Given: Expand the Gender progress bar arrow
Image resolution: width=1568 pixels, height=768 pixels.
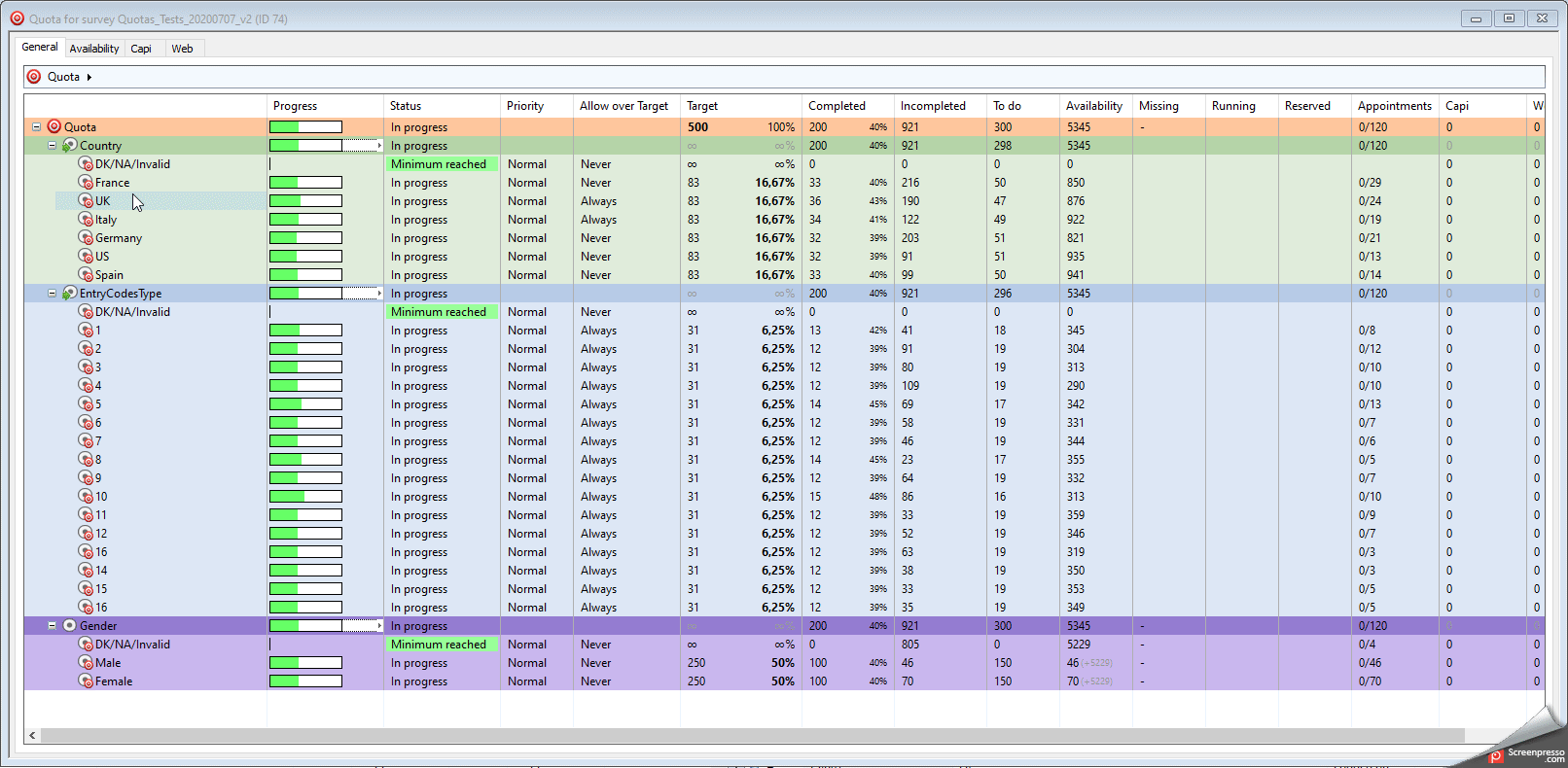Looking at the screenshot, I should [379, 625].
